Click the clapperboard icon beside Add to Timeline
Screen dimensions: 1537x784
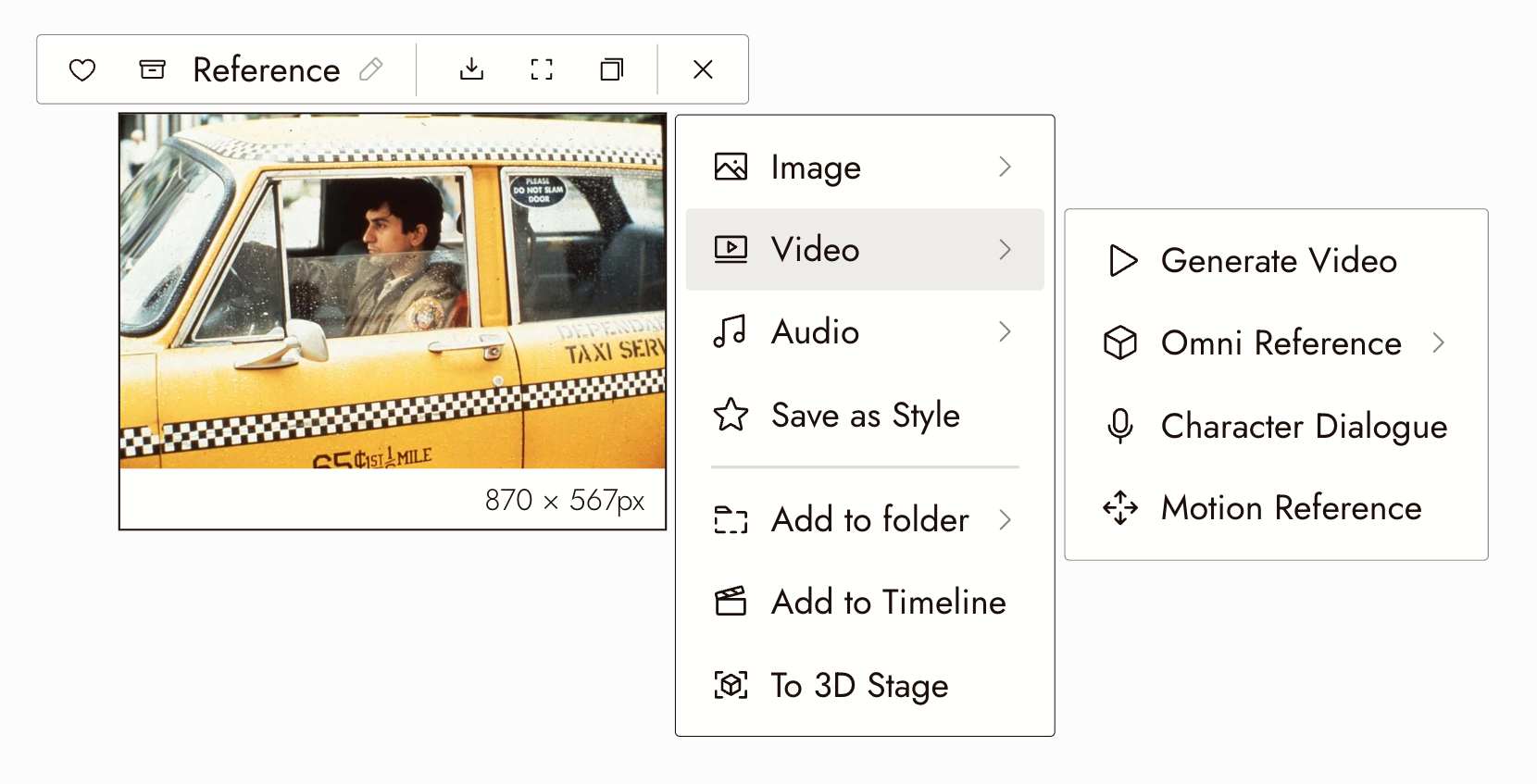(x=731, y=602)
